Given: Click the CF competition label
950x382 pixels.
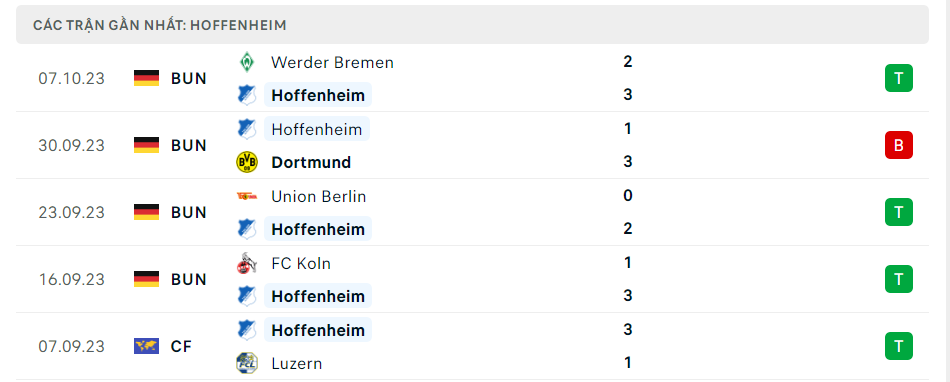Looking at the screenshot, I should (x=181, y=346).
